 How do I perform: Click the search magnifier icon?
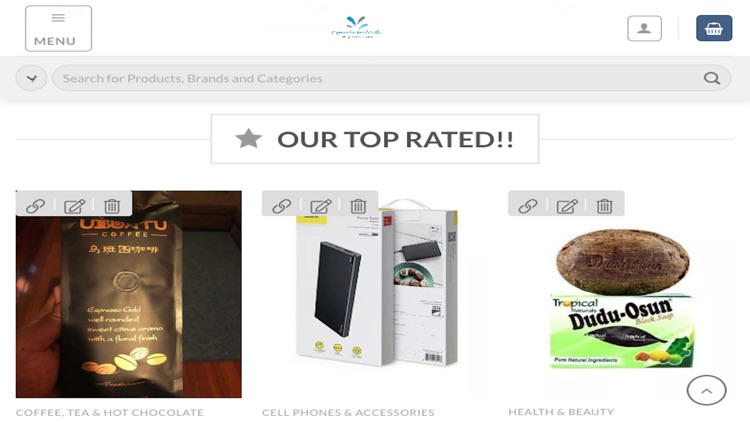click(x=712, y=78)
